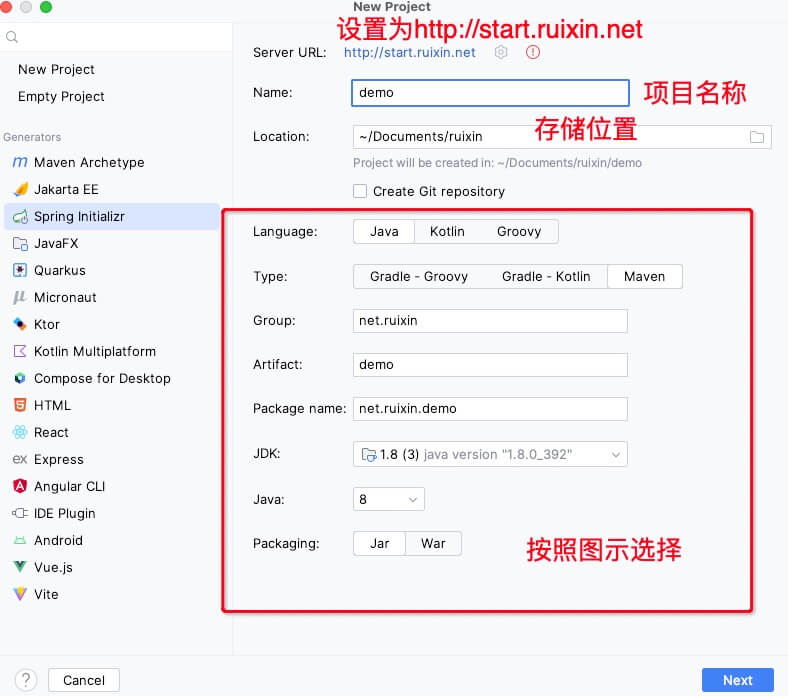Click the Micronaut mu icon
788x696 pixels.
tap(20, 297)
